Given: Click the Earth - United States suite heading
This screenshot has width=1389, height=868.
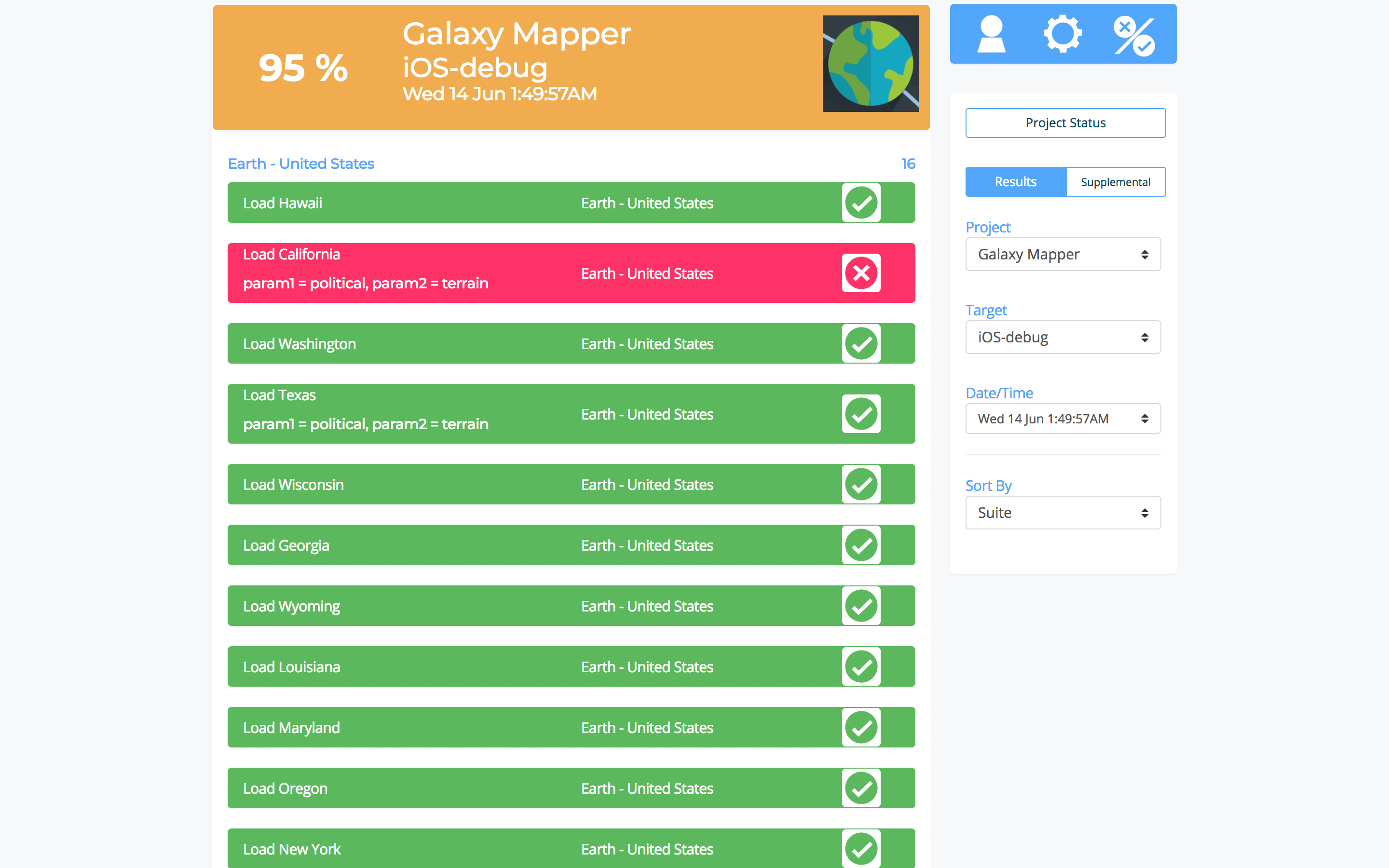Looking at the screenshot, I should coord(301,163).
